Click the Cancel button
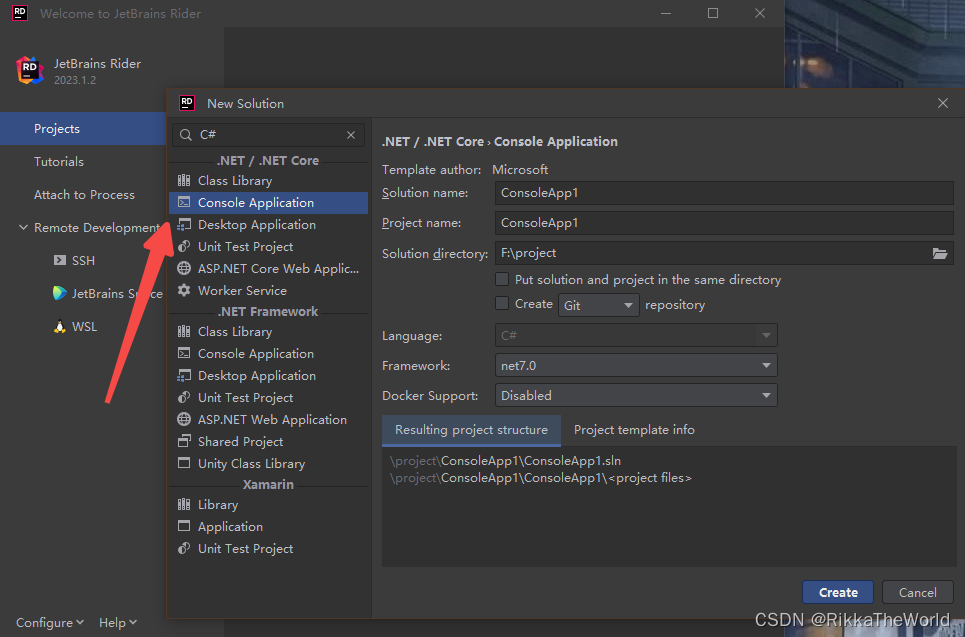 [917, 592]
